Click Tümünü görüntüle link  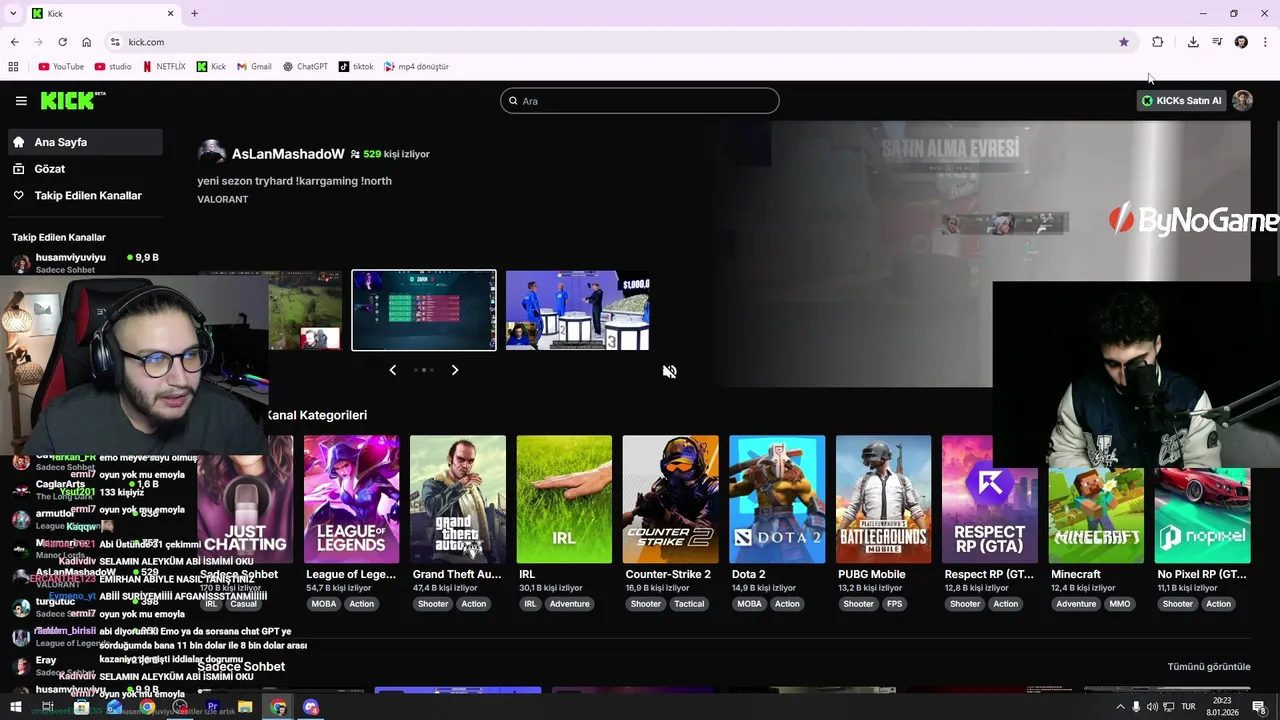tap(1209, 667)
